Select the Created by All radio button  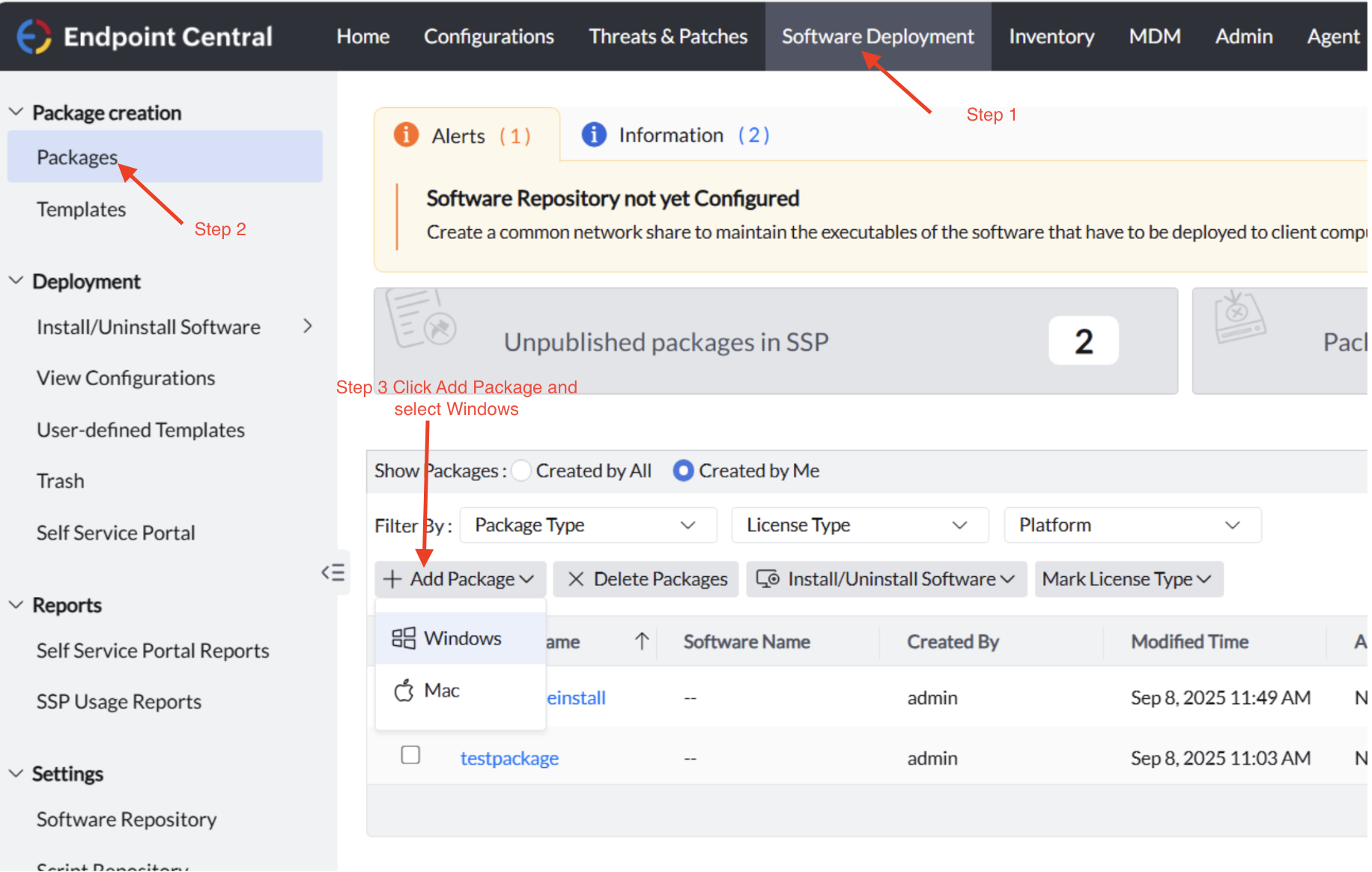(521, 470)
